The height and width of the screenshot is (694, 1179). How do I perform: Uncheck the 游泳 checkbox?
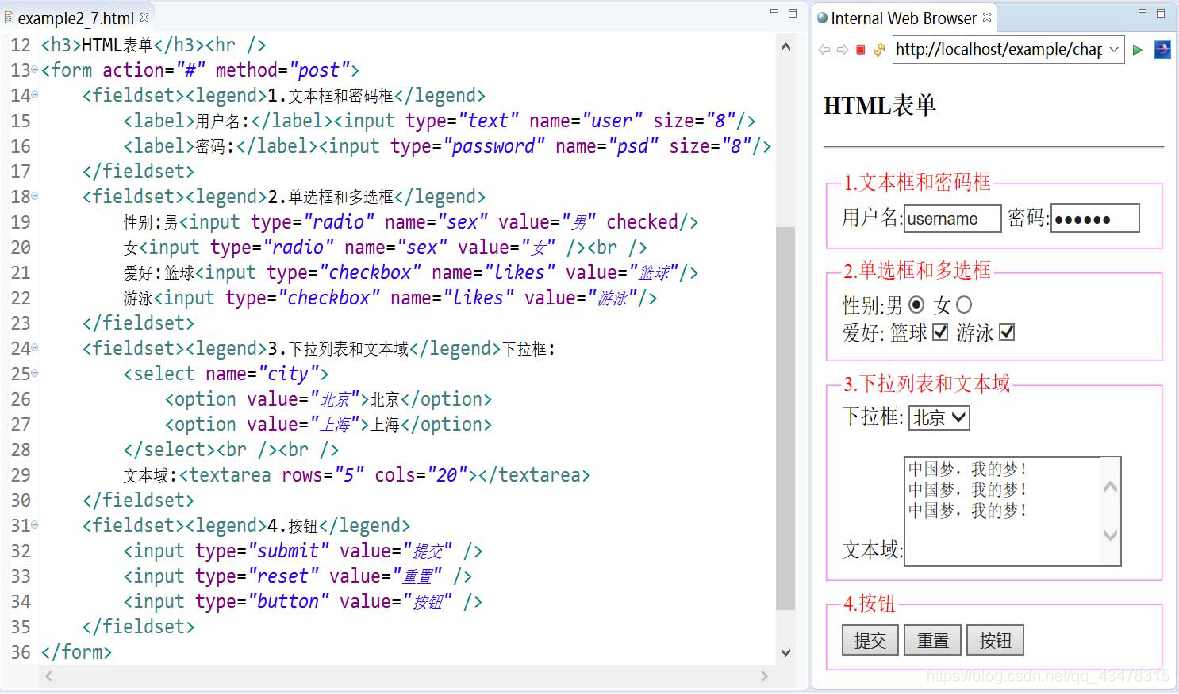click(1007, 332)
